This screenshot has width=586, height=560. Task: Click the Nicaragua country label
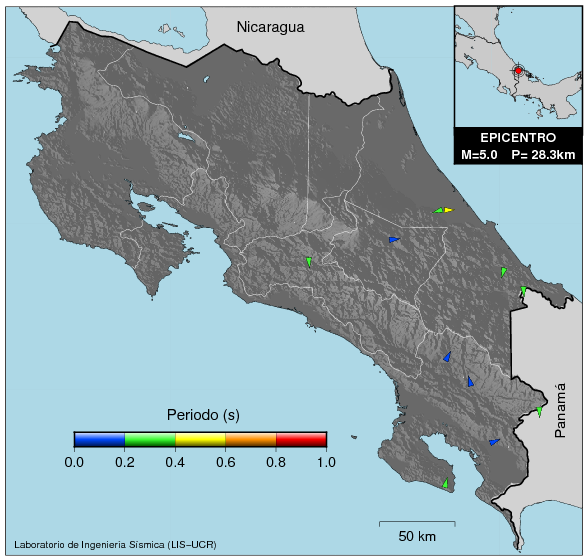[270, 27]
